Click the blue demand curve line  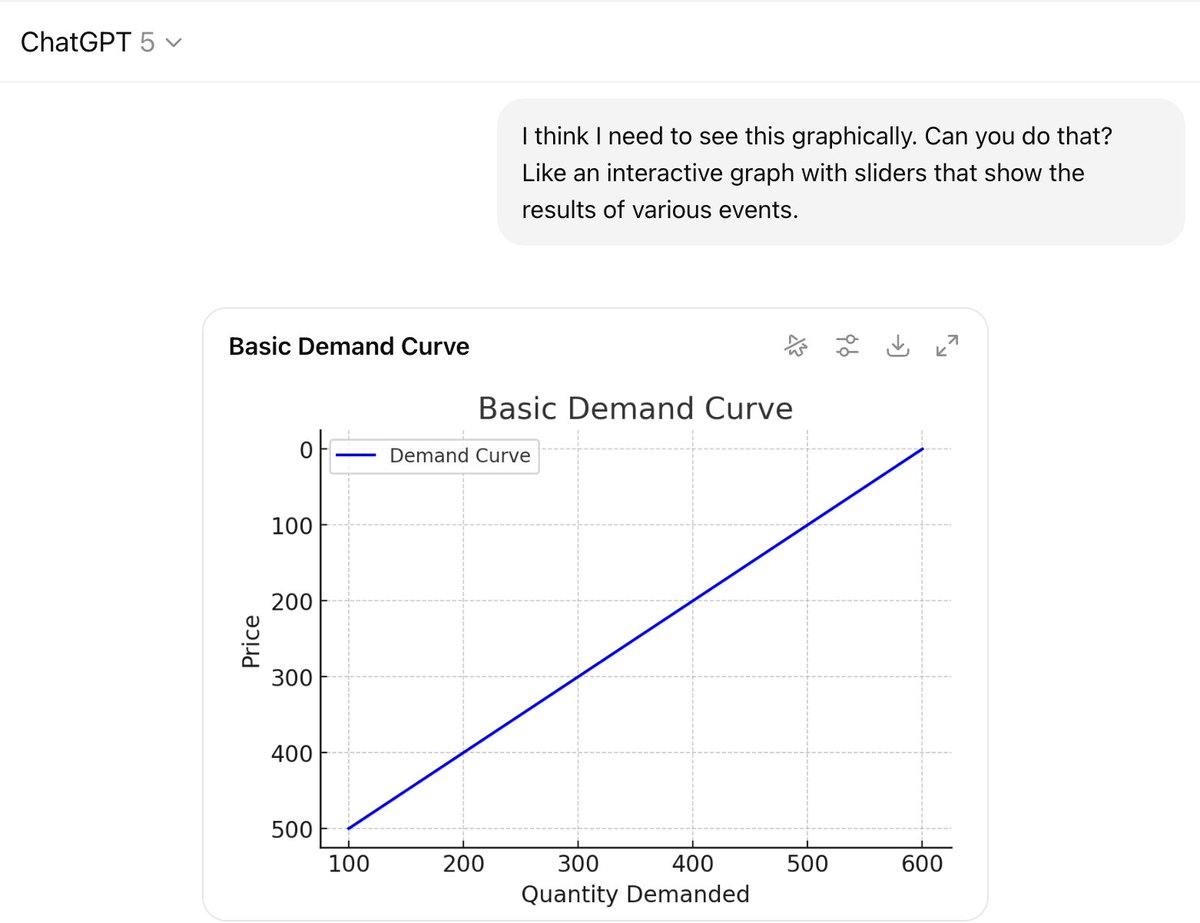pyautogui.click(x=635, y=639)
